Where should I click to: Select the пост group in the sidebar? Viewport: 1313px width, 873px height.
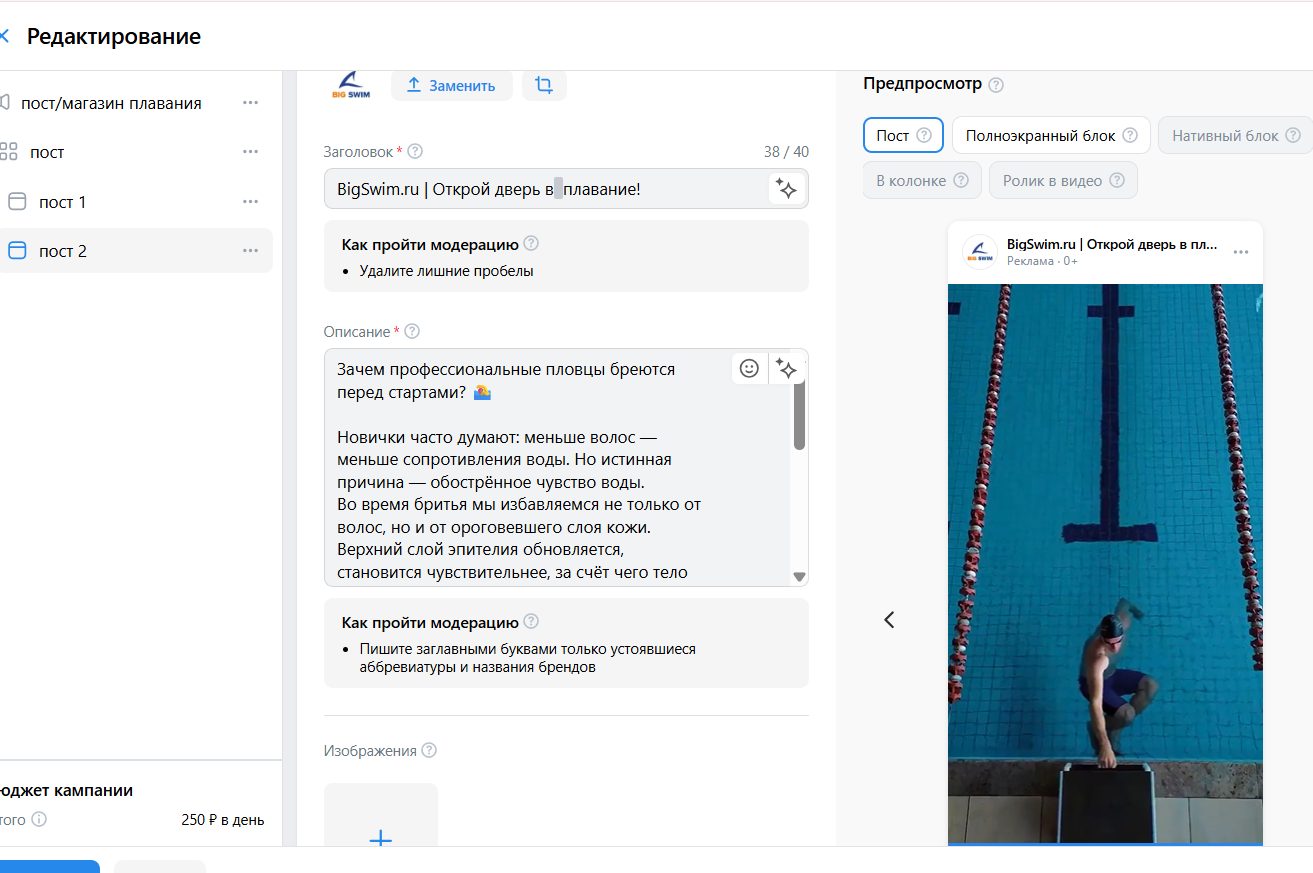click(47, 152)
